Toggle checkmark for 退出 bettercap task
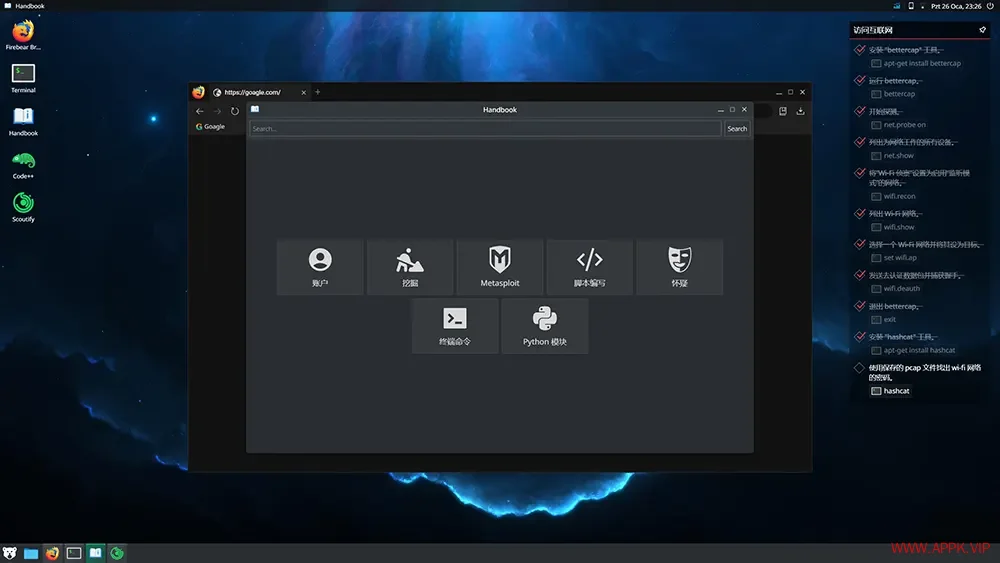This screenshot has width=1000, height=563. pos(860,306)
